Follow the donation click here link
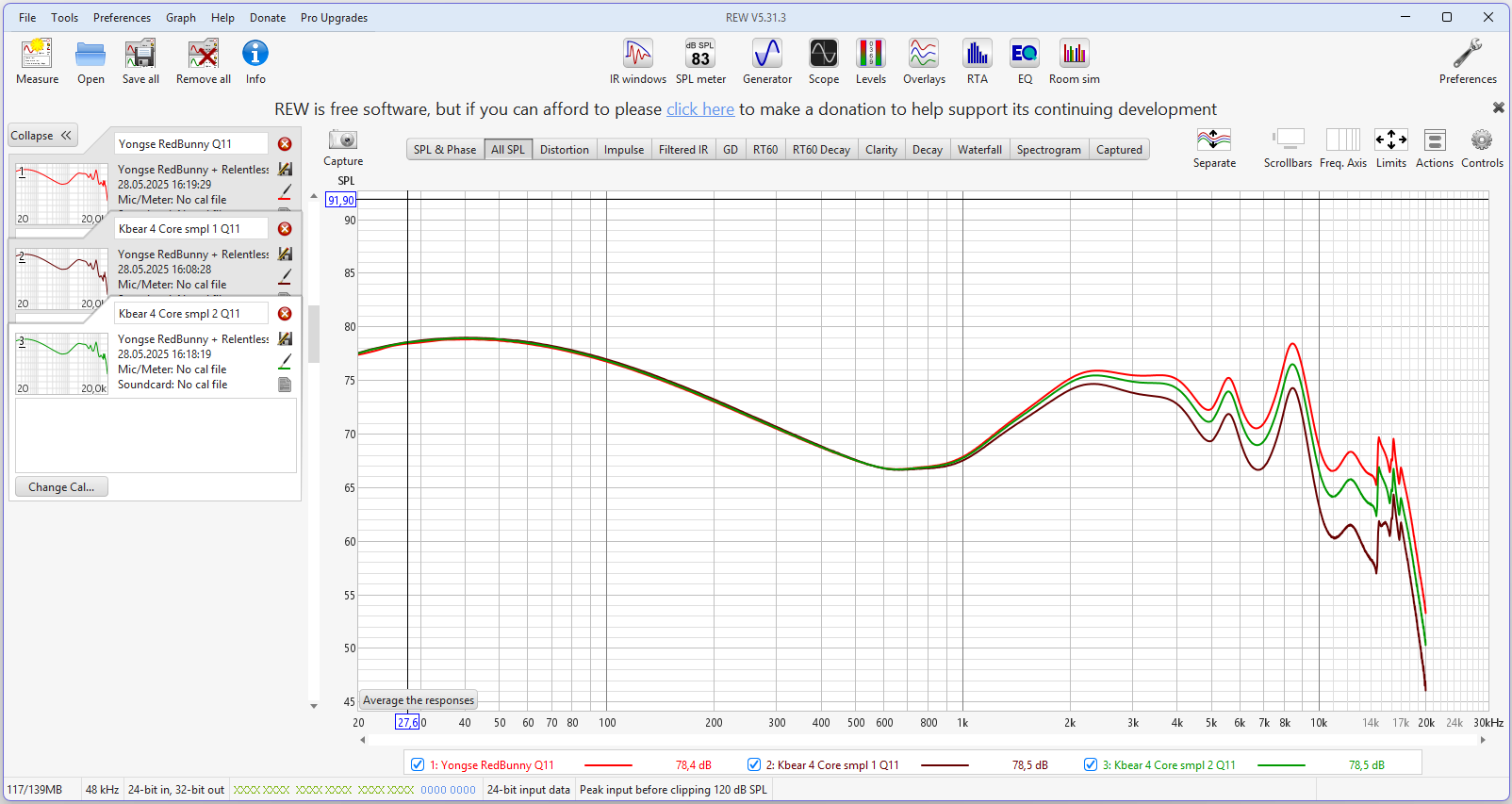The height and width of the screenshot is (804, 1512). click(x=699, y=109)
